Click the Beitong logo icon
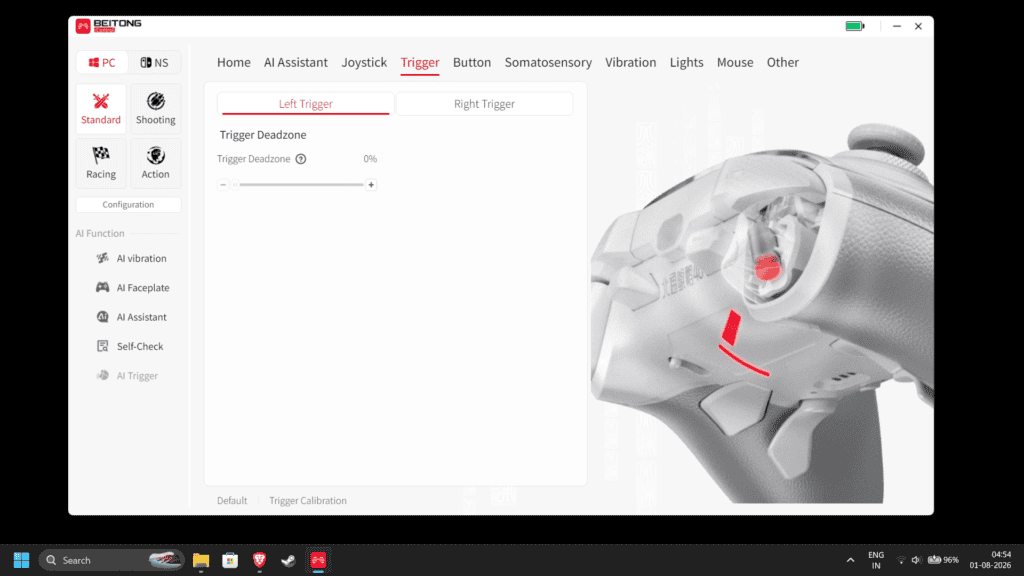 [x=83, y=26]
